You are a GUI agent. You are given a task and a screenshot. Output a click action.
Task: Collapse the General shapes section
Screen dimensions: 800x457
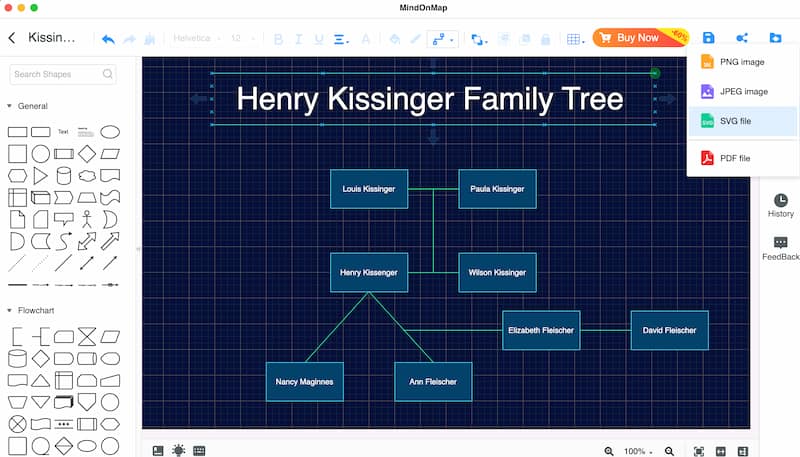[x=9, y=106]
